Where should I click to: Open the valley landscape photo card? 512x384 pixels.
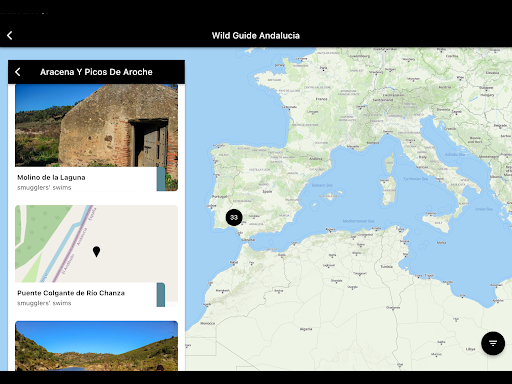(96, 346)
